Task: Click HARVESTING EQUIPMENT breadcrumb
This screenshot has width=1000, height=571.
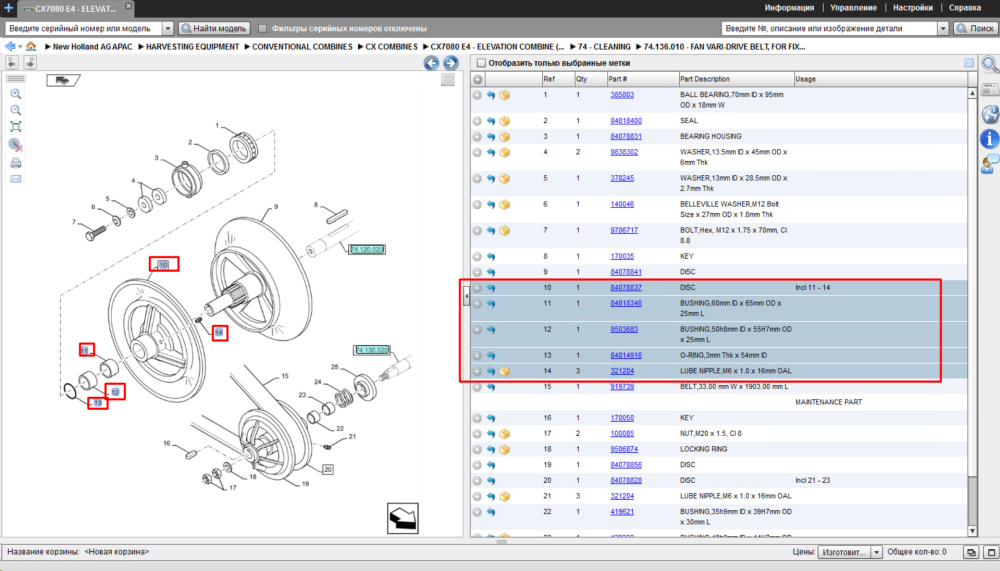Action: pyautogui.click(x=192, y=47)
